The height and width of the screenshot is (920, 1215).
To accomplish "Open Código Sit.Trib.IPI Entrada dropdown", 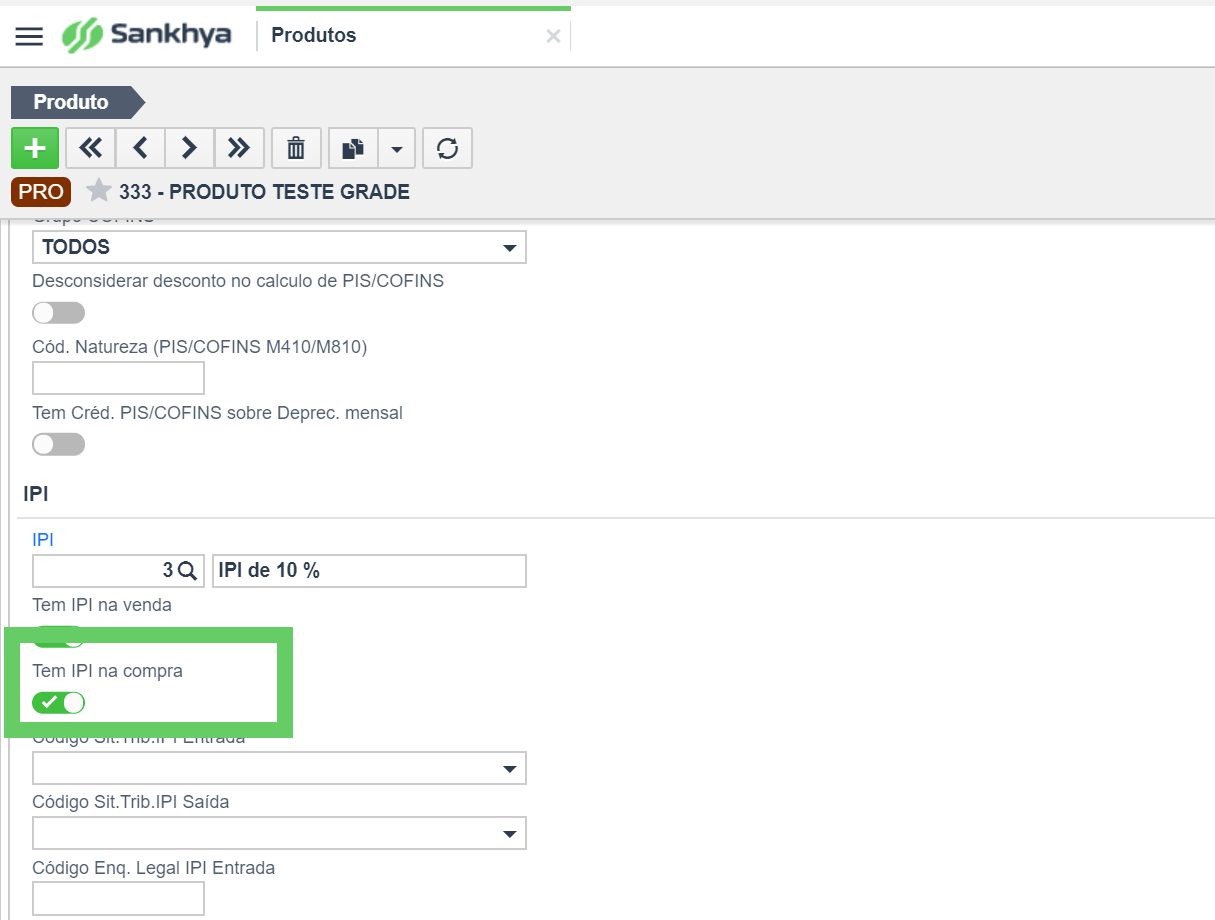I will [279, 768].
